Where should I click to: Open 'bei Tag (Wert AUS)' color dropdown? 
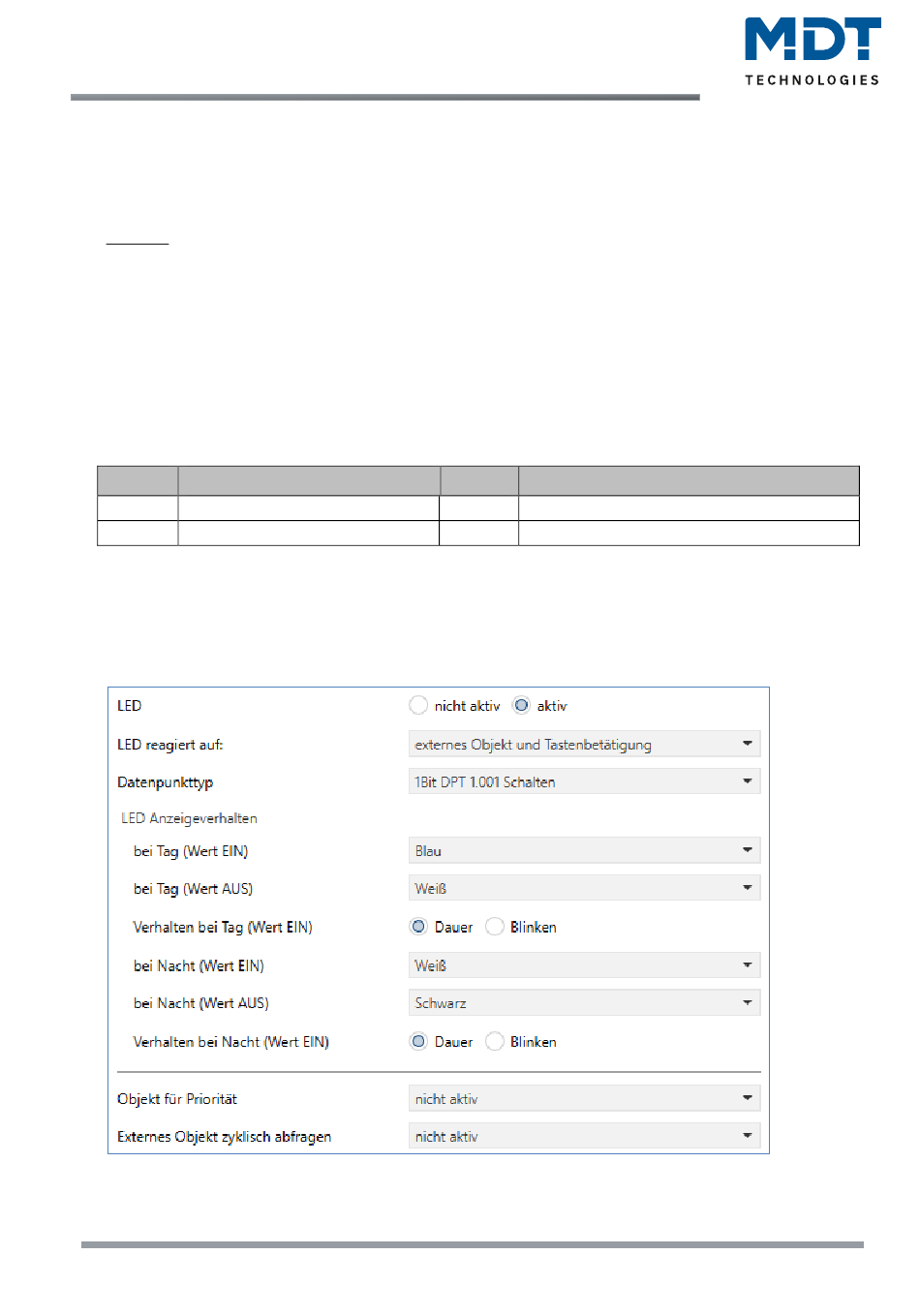click(x=584, y=888)
